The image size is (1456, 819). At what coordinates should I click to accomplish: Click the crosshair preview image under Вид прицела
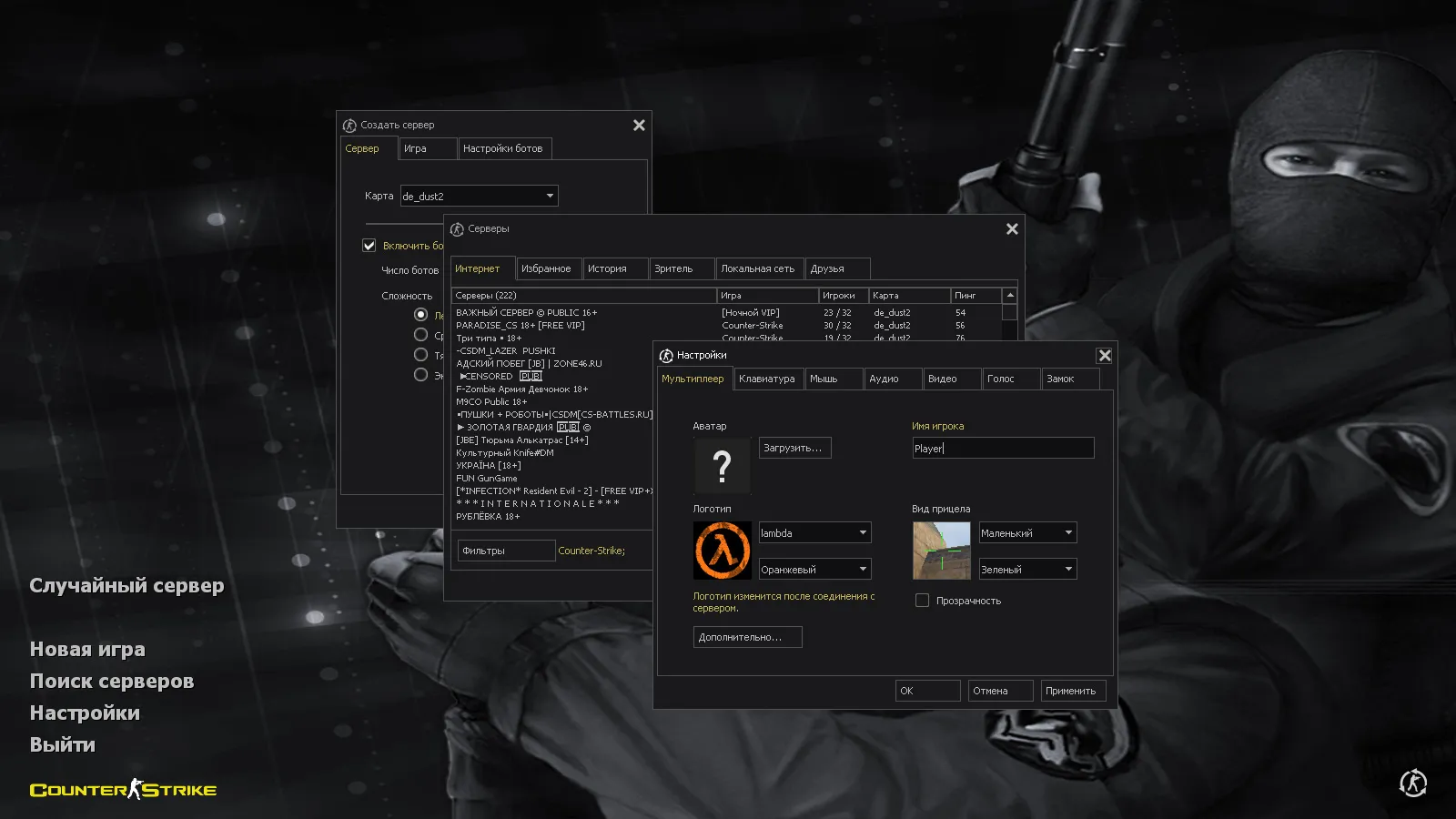(x=942, y=550)
